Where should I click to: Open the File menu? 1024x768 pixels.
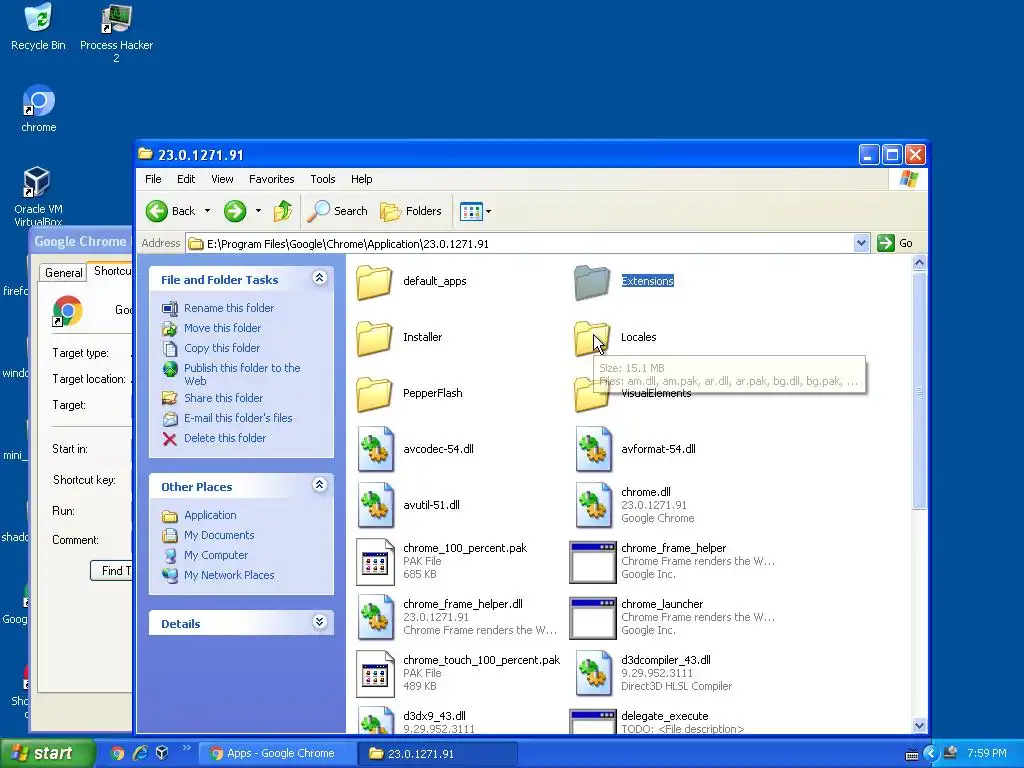(153, 179)
